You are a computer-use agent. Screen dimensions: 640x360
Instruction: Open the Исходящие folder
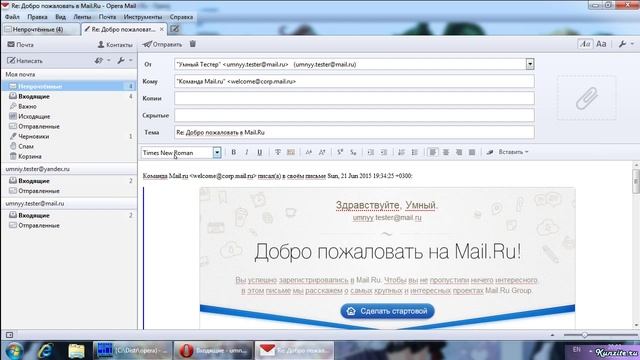[x=69, y=116]
